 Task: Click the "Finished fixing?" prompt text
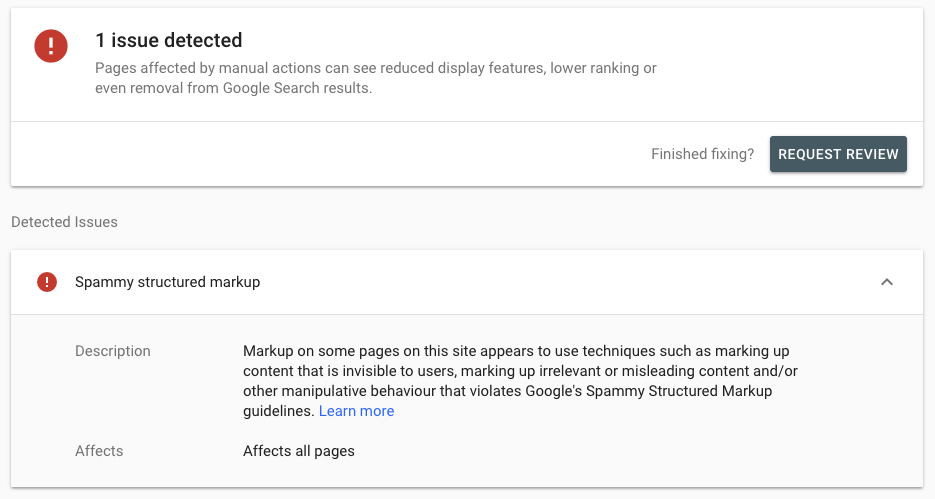(x=702, y=154)
